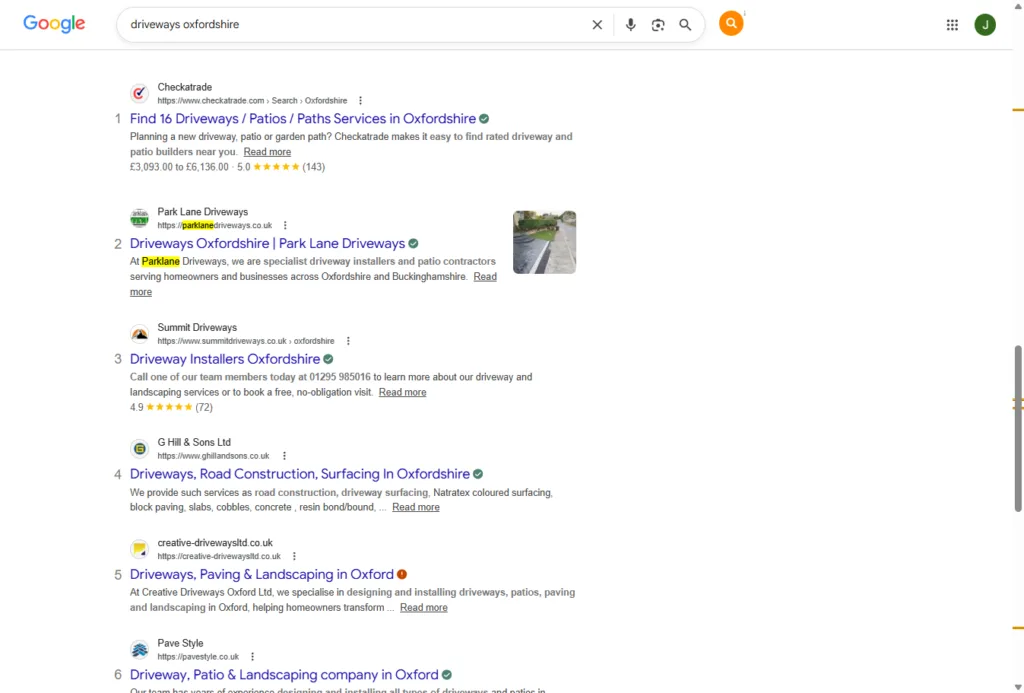The image size is (1024, 693).
Task: Click the orange search extension icon
Action: click(731, 24)
